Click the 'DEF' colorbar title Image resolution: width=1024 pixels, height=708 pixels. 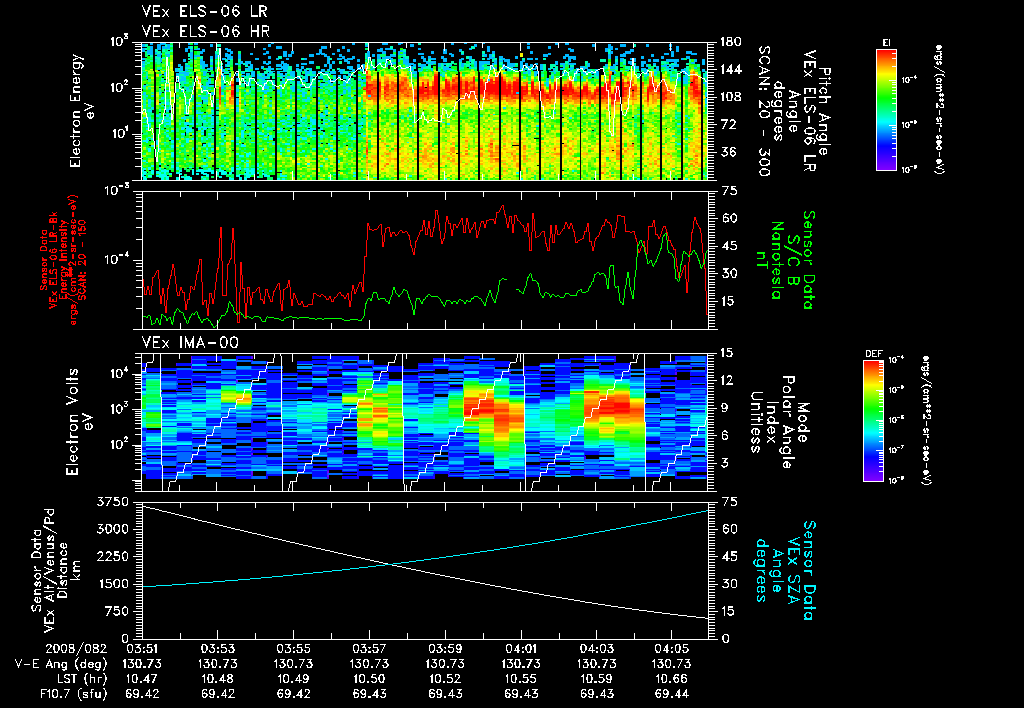(873, 354)
